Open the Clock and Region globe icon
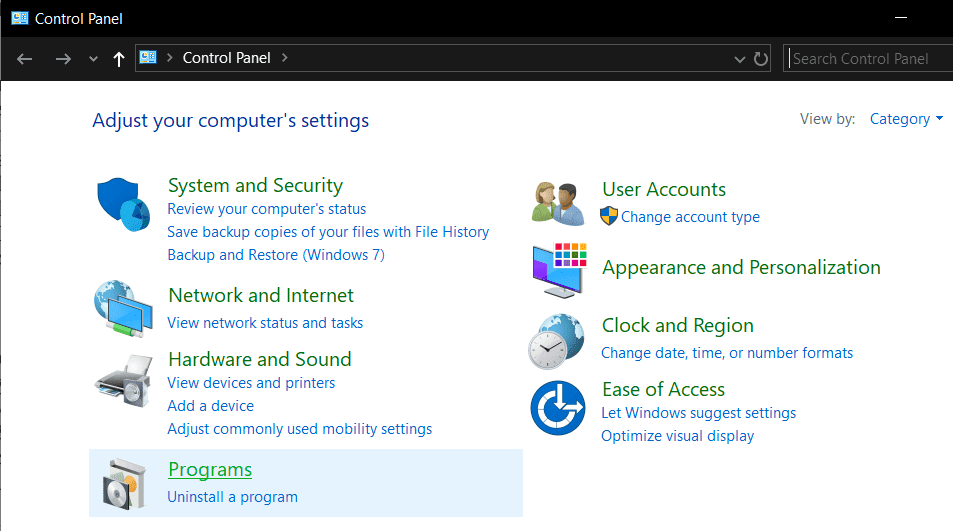 pos(557,341)
